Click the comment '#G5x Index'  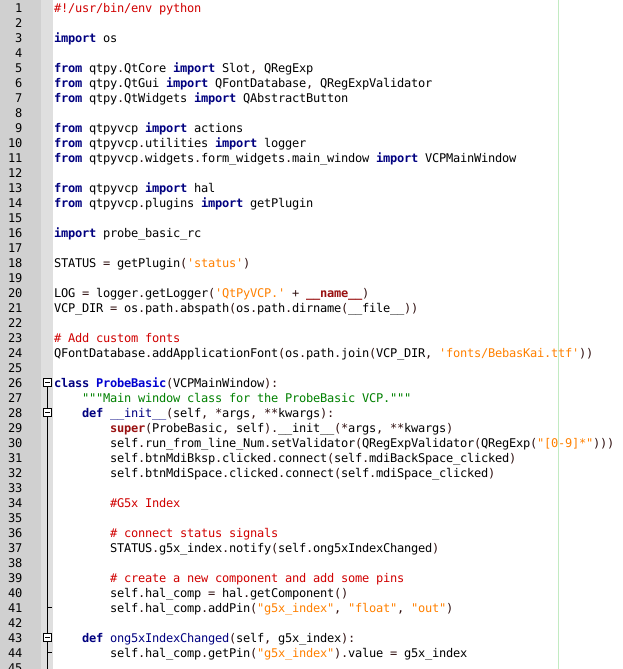click(x=145, y=503)
